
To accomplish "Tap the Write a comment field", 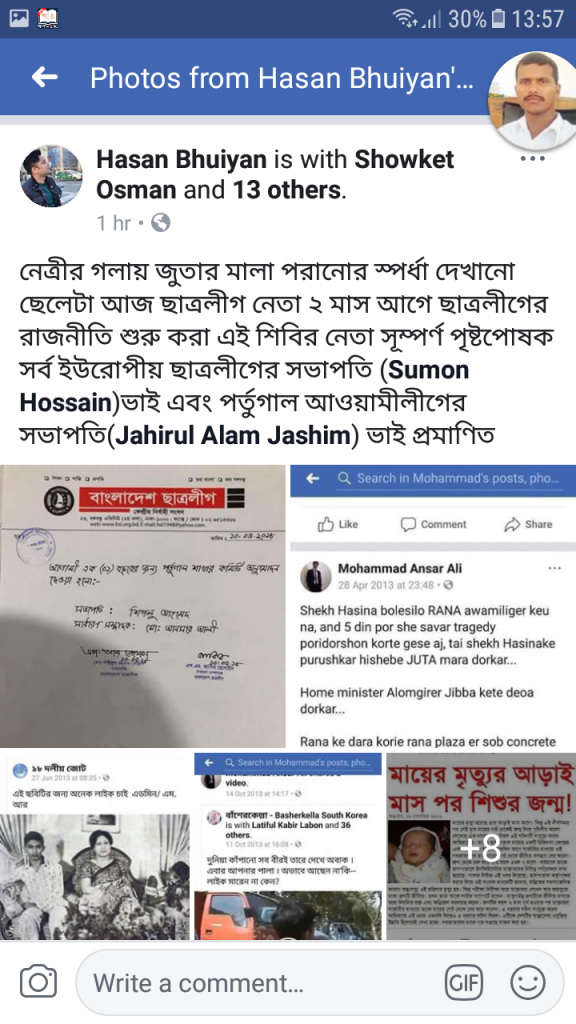I will click(x=320, y=982).
